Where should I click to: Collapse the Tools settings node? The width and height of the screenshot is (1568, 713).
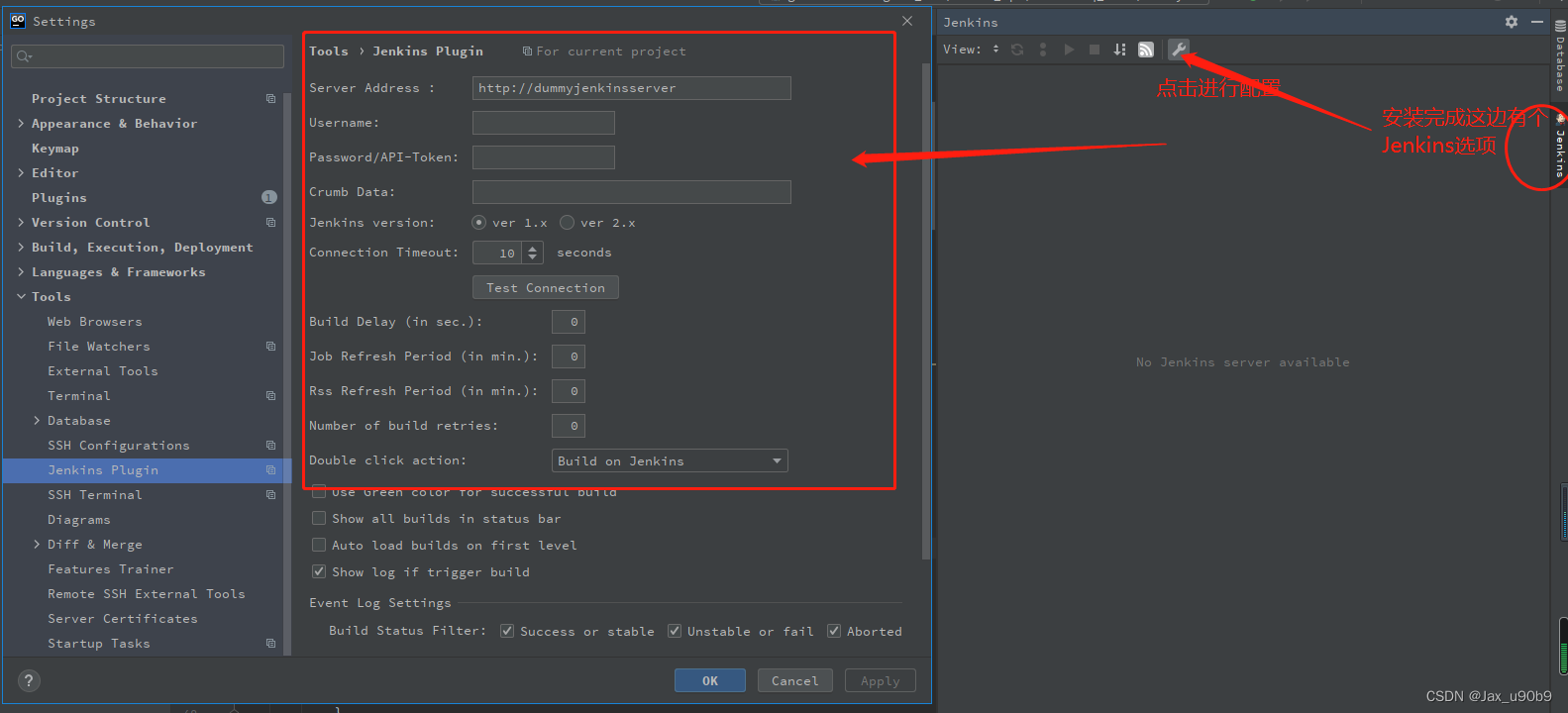[x=21, y=297]
